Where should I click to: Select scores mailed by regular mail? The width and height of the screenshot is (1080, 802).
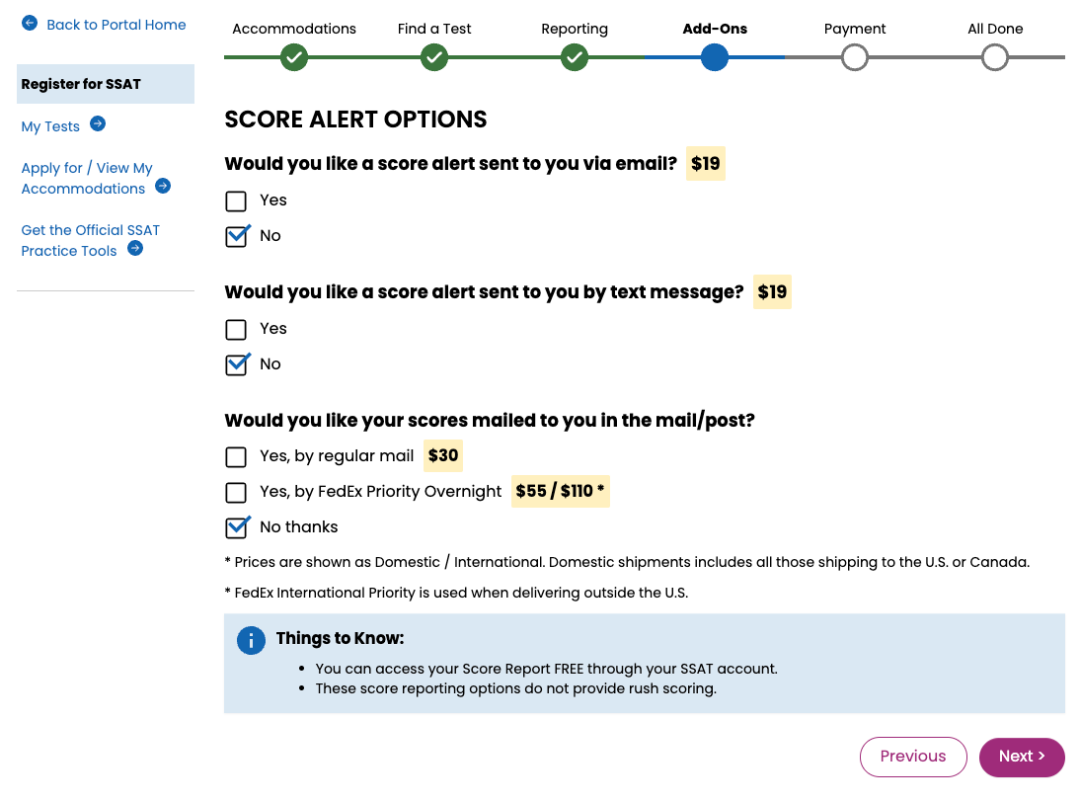coord(236,457)
